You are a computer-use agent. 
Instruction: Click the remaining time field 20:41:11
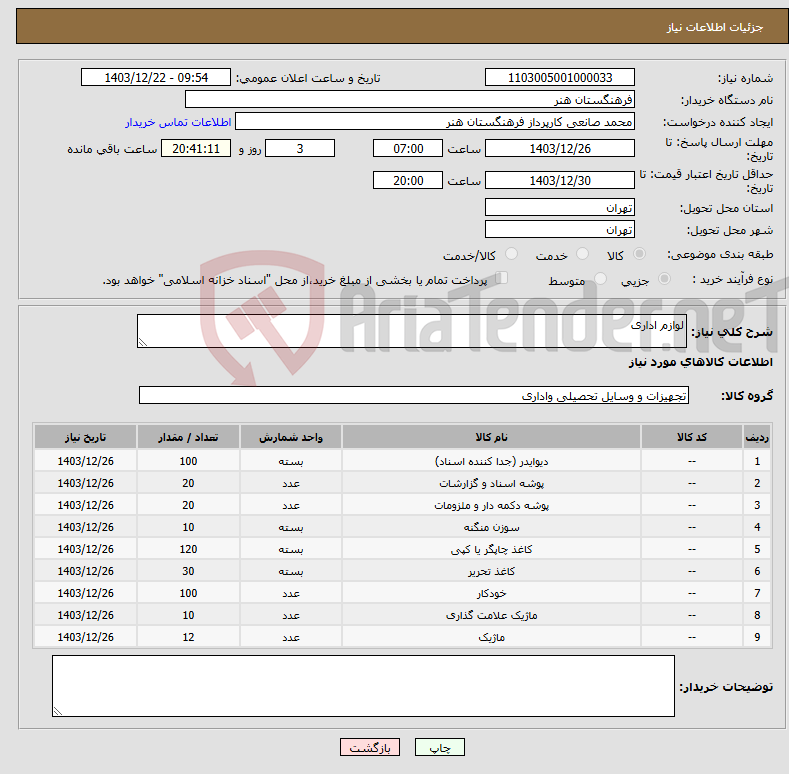(196, 148)
